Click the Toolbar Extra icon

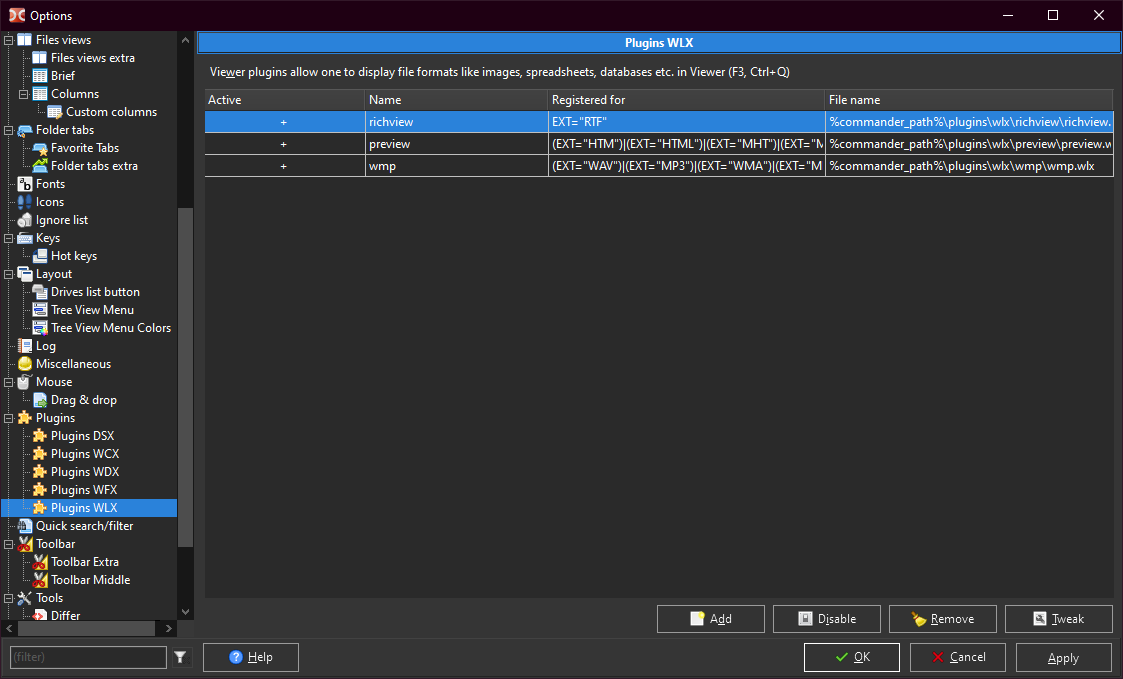point(40,562)
